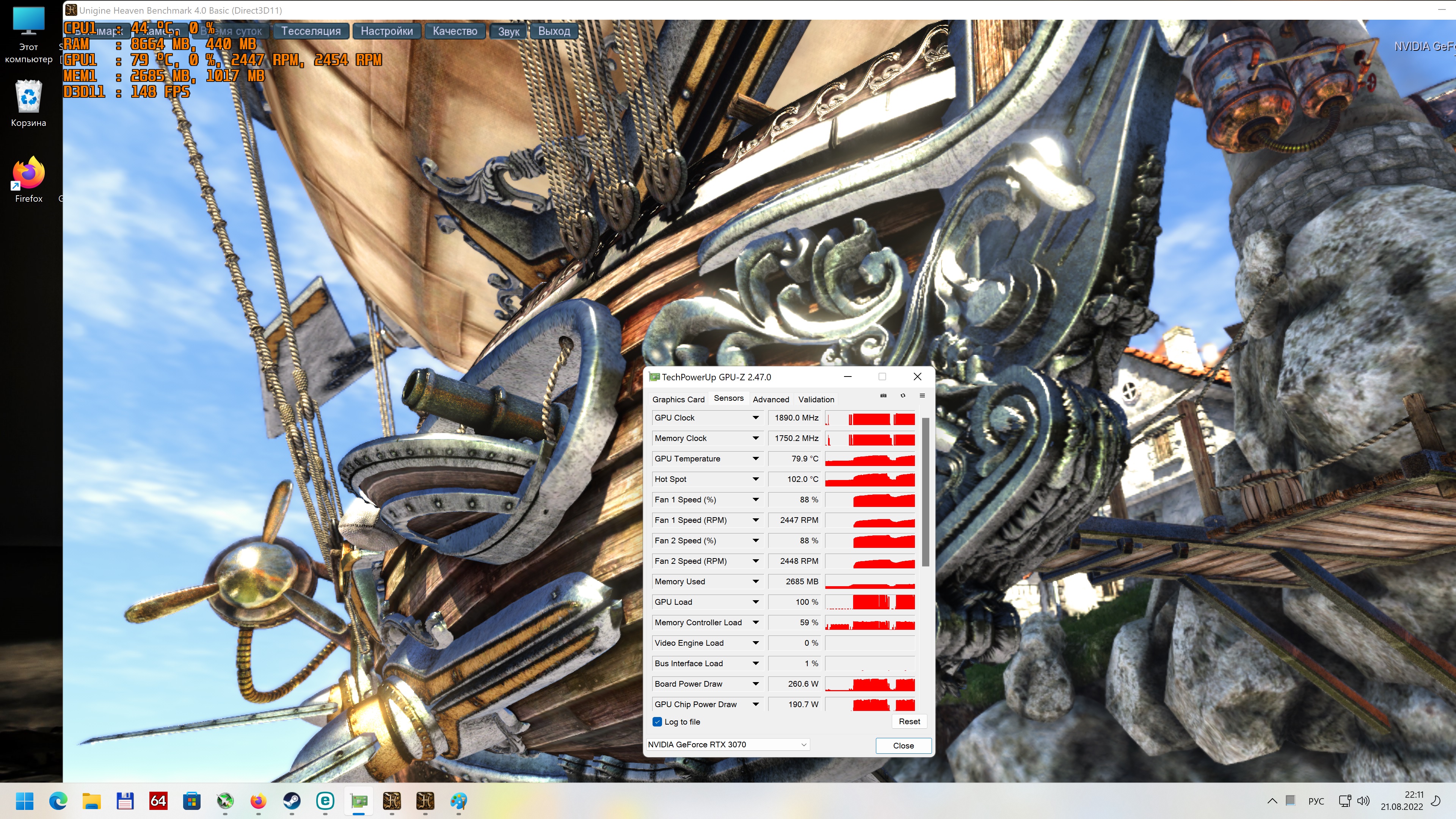Open the Paint app in the taskbar
The height and width of the screenshot is (819, 1456).
coord(458,801)
